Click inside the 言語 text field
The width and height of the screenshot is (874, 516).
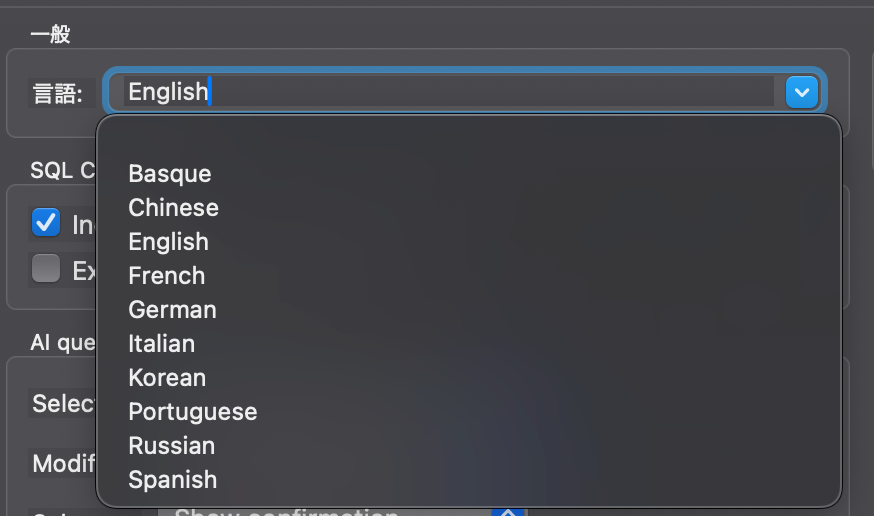tap(450, 92)
